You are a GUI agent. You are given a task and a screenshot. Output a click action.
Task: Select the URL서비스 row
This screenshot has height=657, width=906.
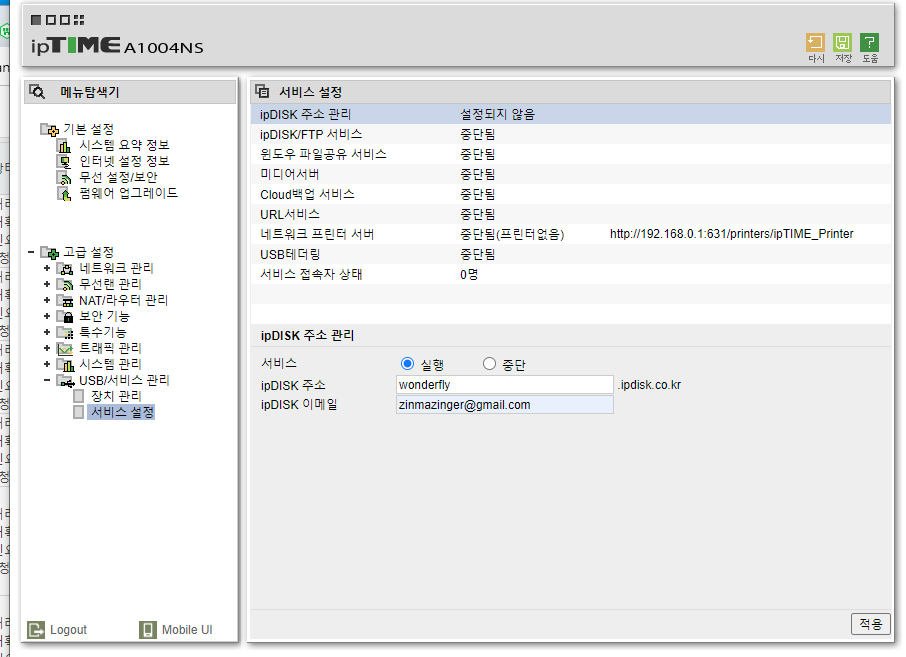click(x=571, y=214)
